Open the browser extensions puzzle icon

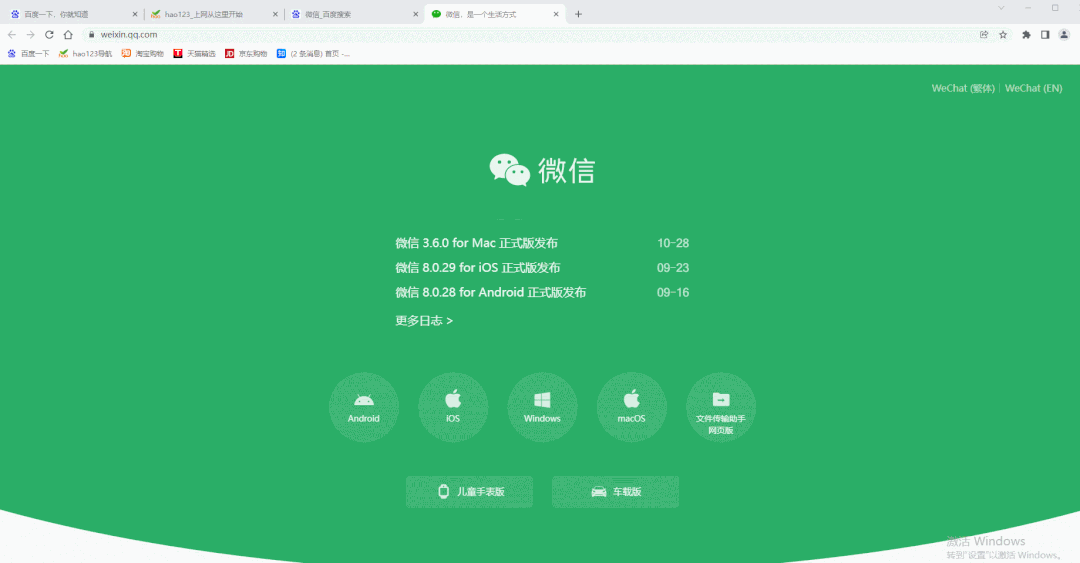(1026, 34)
